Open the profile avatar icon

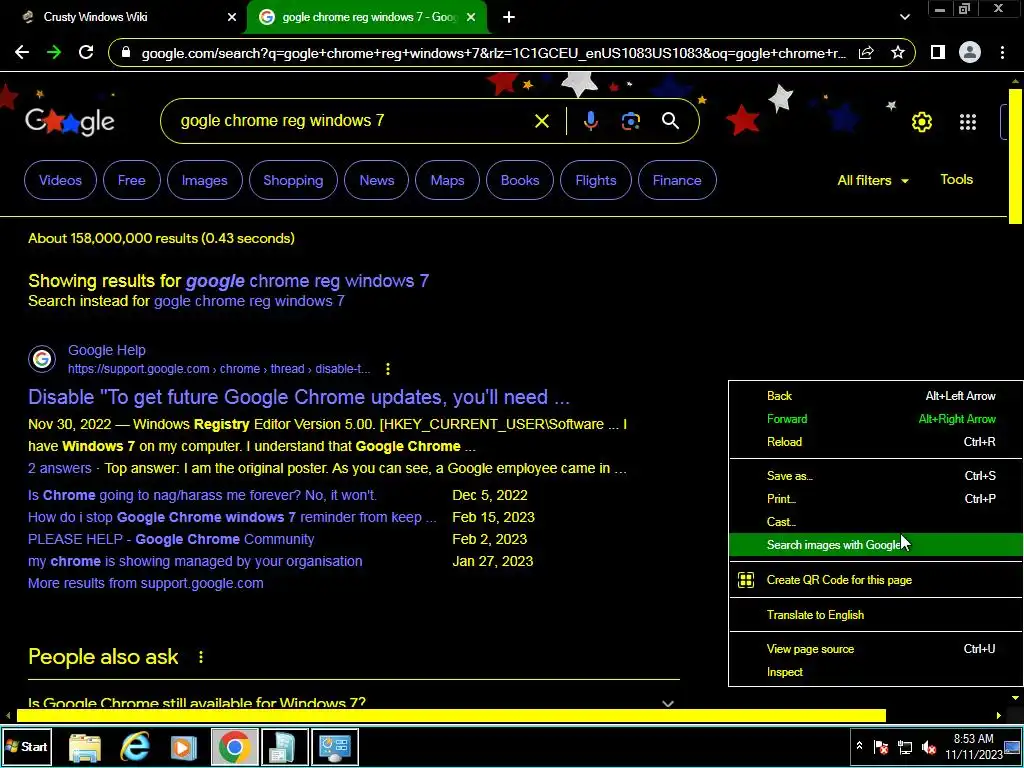tap(970, 52)
